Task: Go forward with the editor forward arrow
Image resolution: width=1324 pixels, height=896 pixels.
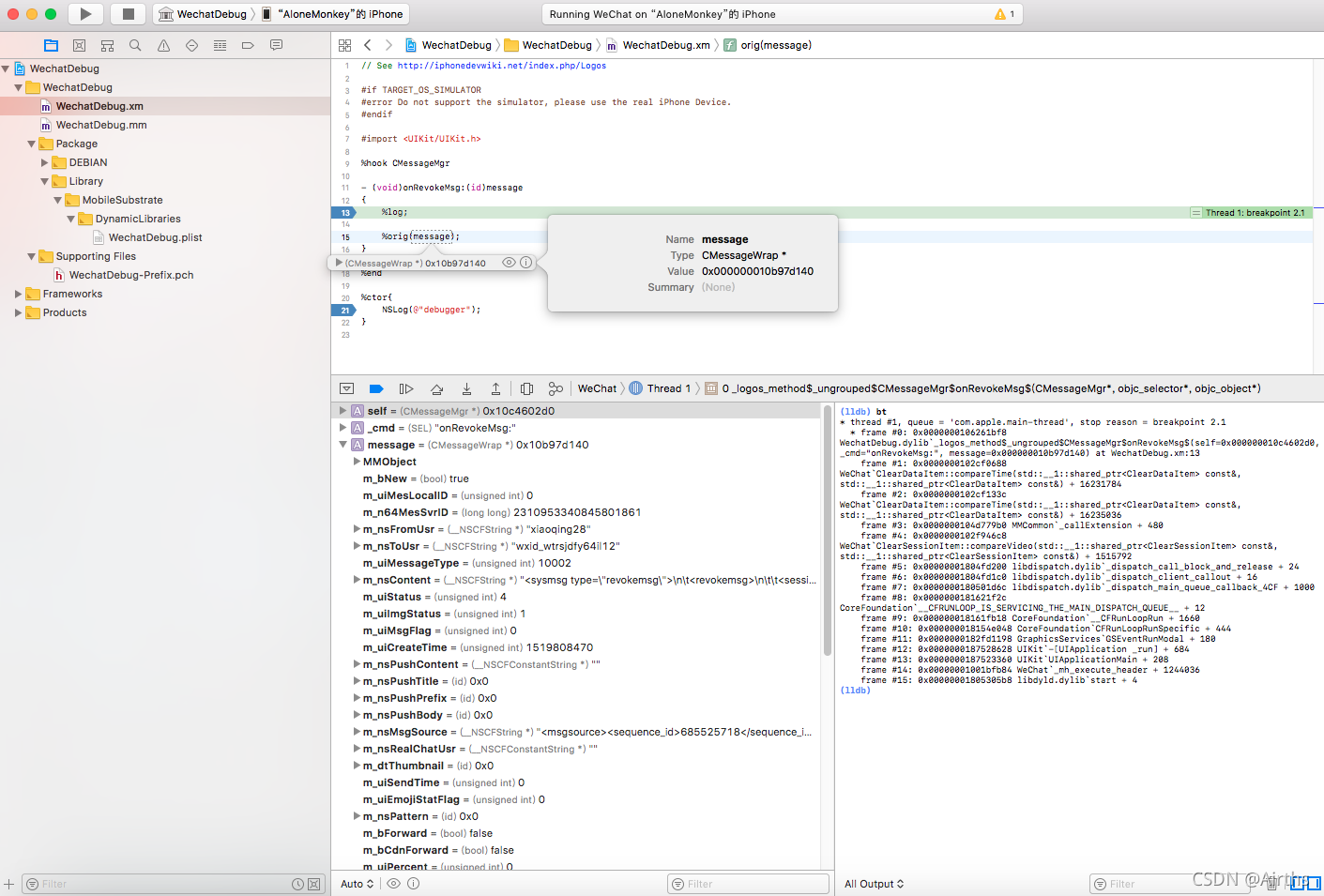Action: click(388, 45)
